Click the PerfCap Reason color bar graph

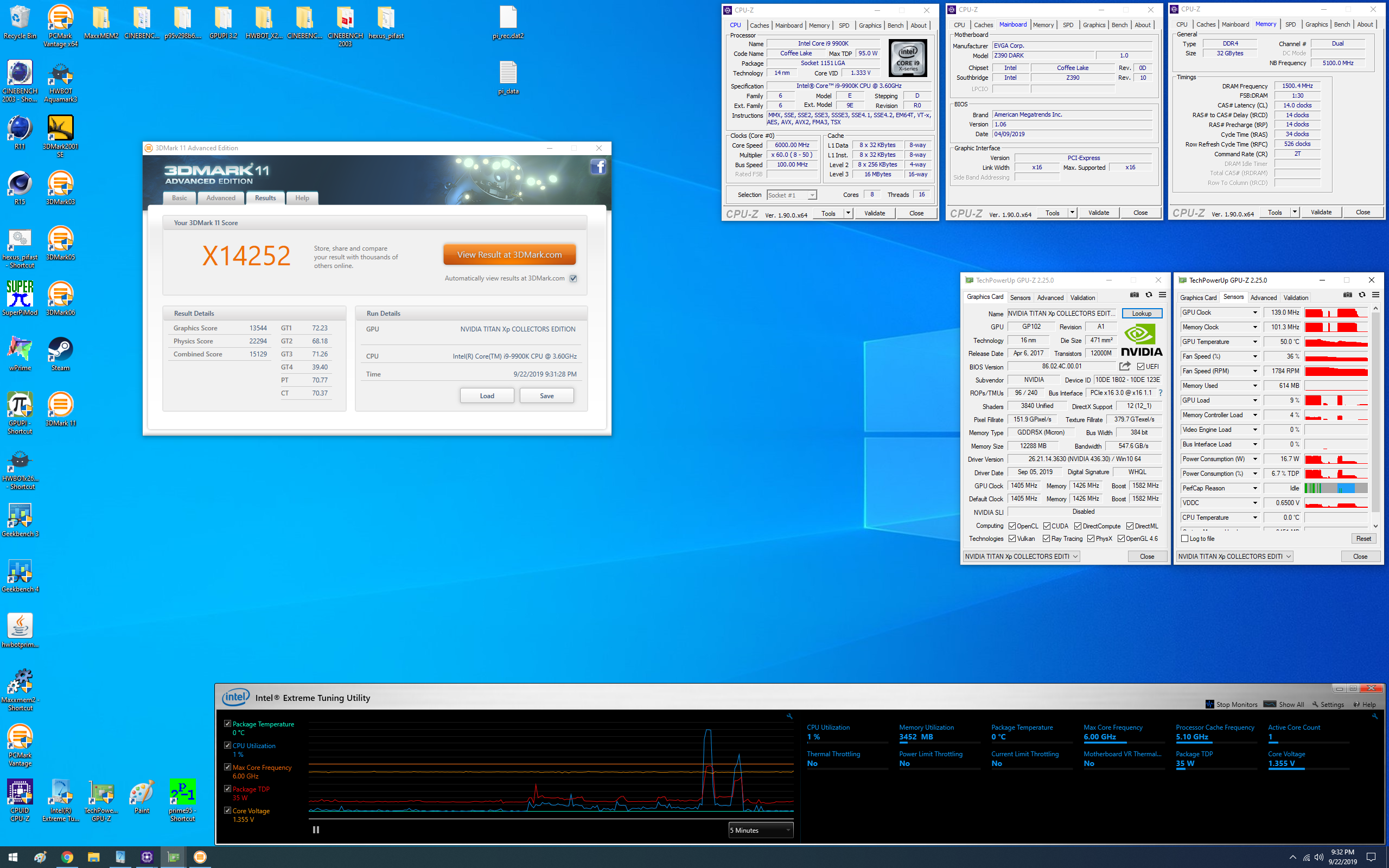coord(1336,488)
